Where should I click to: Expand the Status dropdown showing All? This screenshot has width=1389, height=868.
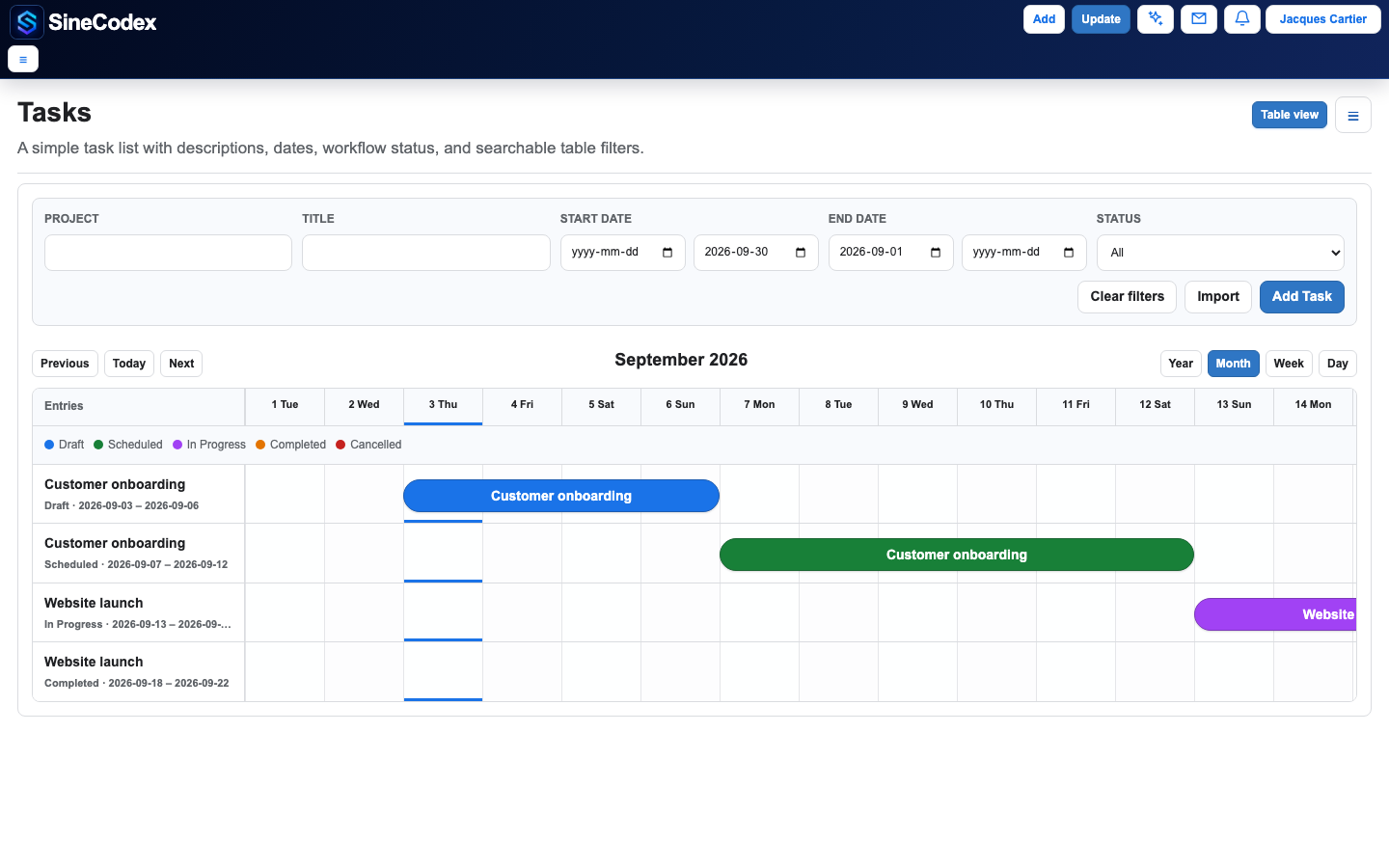(1220, 253)
